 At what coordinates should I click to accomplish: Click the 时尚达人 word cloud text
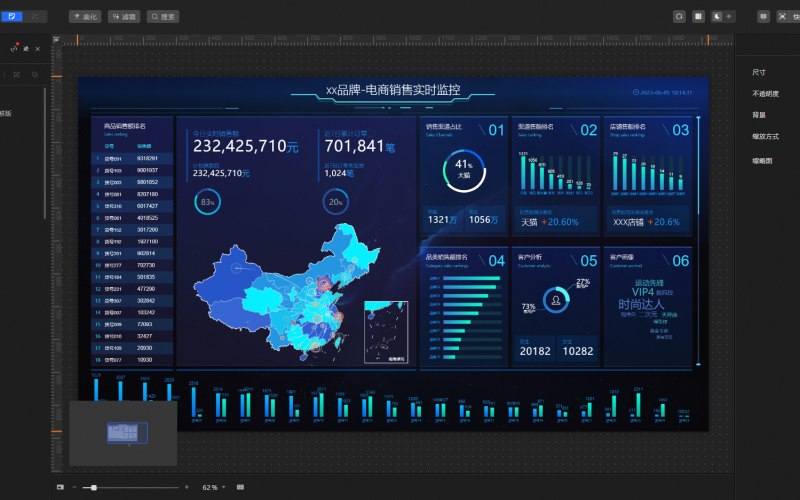pos(641,305)
